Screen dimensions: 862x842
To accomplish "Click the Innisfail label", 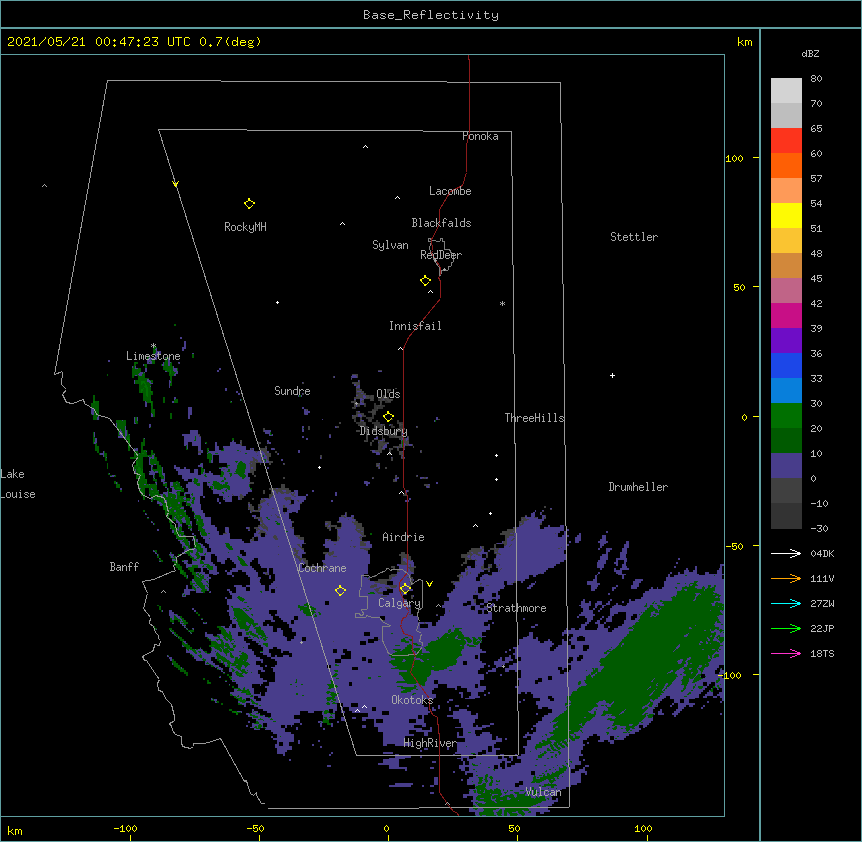I will pyautogui.click(x=415, y=326).
